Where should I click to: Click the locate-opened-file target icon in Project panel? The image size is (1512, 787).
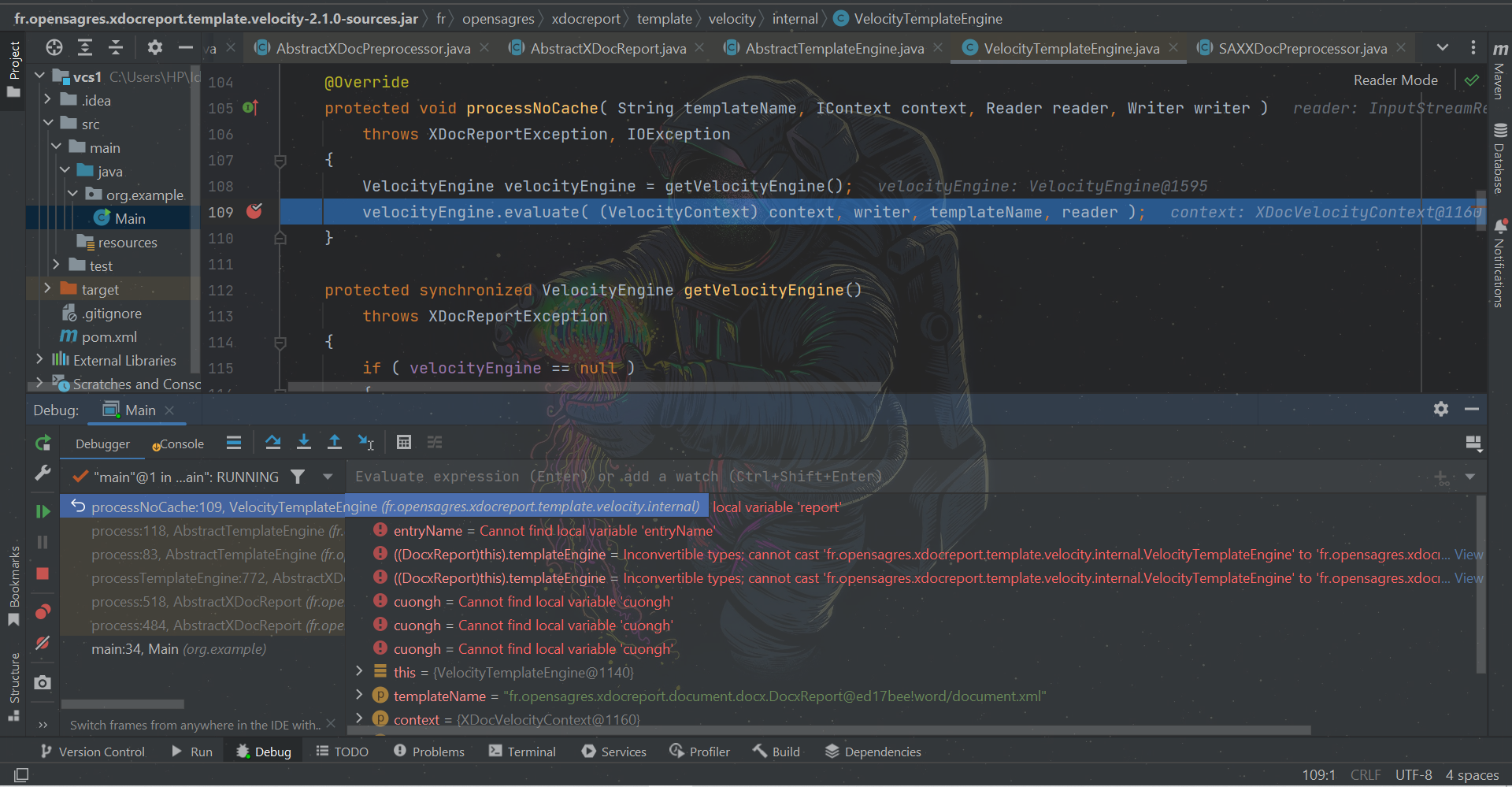[54, 48]
